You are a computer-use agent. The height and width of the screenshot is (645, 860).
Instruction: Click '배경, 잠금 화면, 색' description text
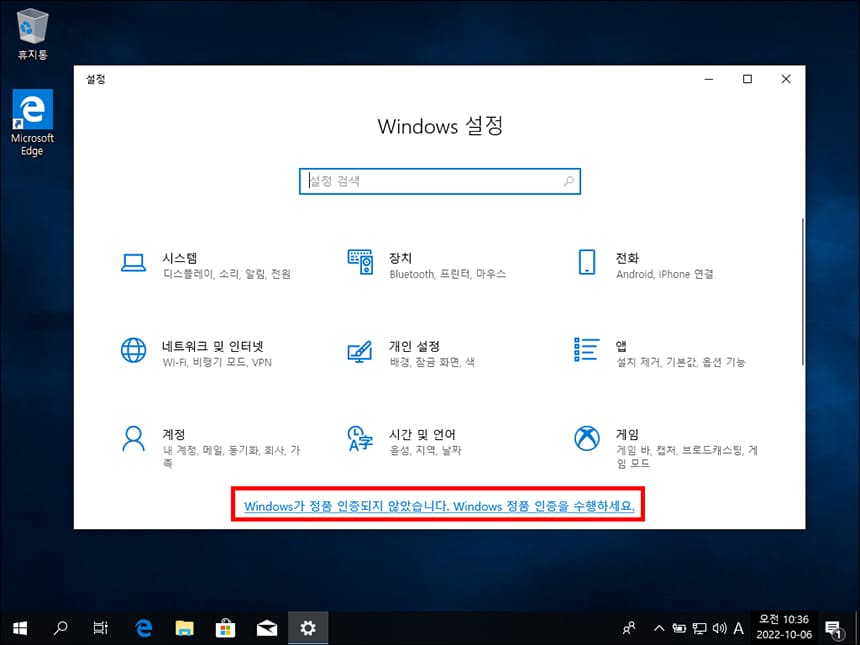(x=432, y=362)
